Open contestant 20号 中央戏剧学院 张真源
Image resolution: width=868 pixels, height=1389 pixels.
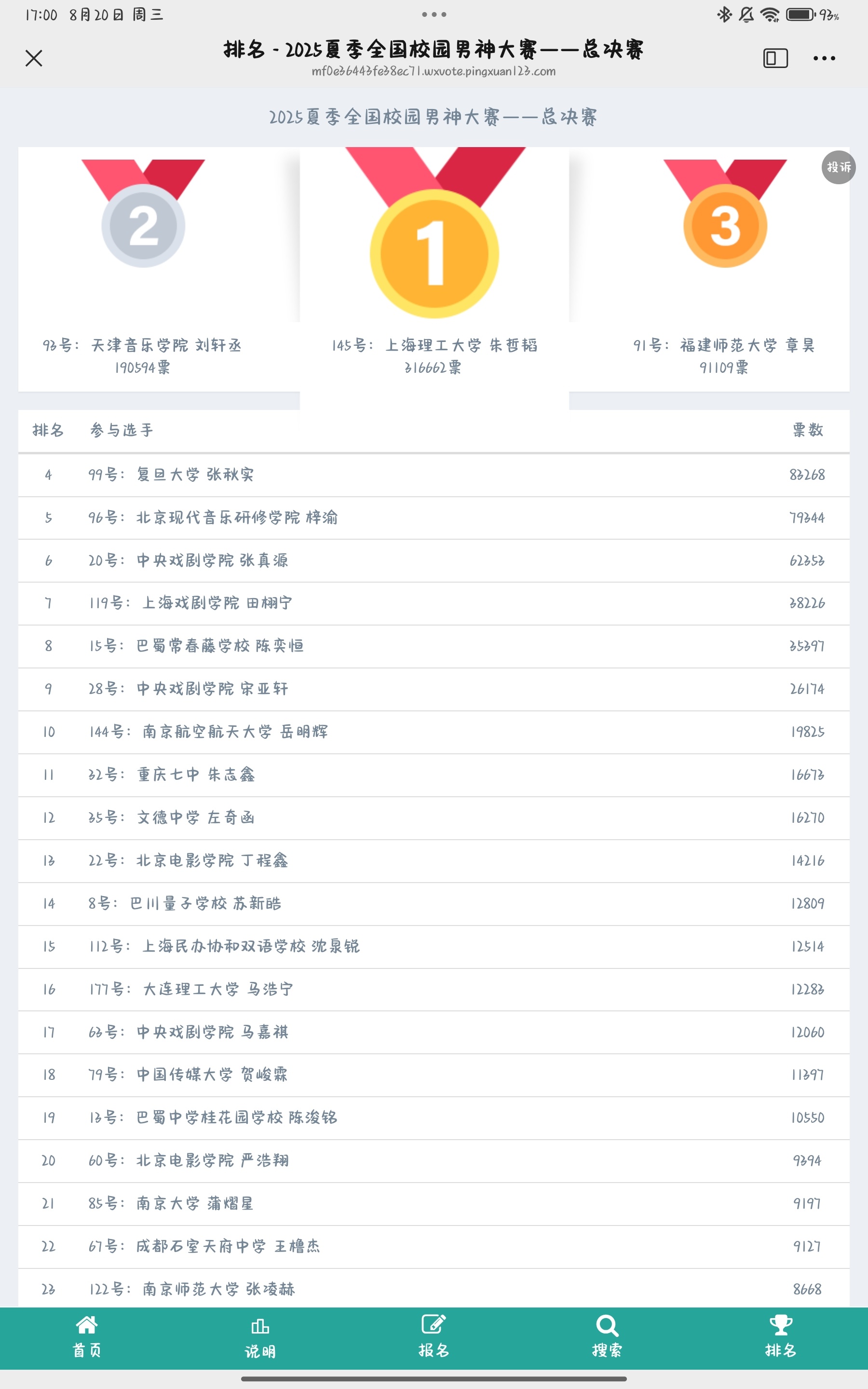tap(434, 560)
